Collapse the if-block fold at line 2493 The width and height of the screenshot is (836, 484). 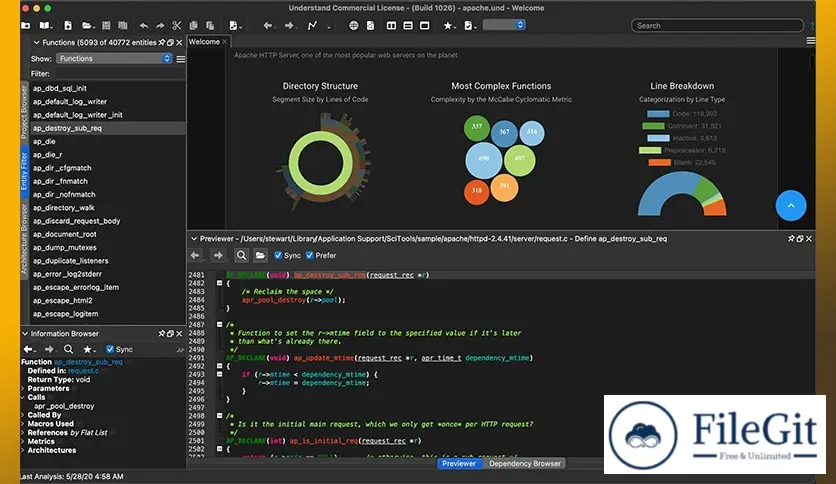tap(219, 374)
